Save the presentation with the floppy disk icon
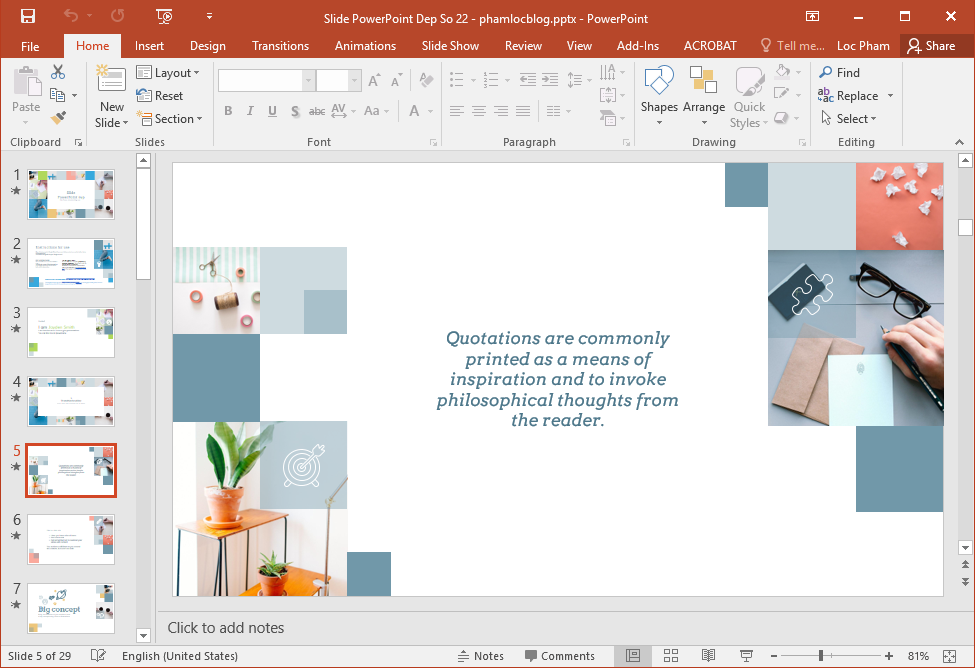 coord(27,16)
